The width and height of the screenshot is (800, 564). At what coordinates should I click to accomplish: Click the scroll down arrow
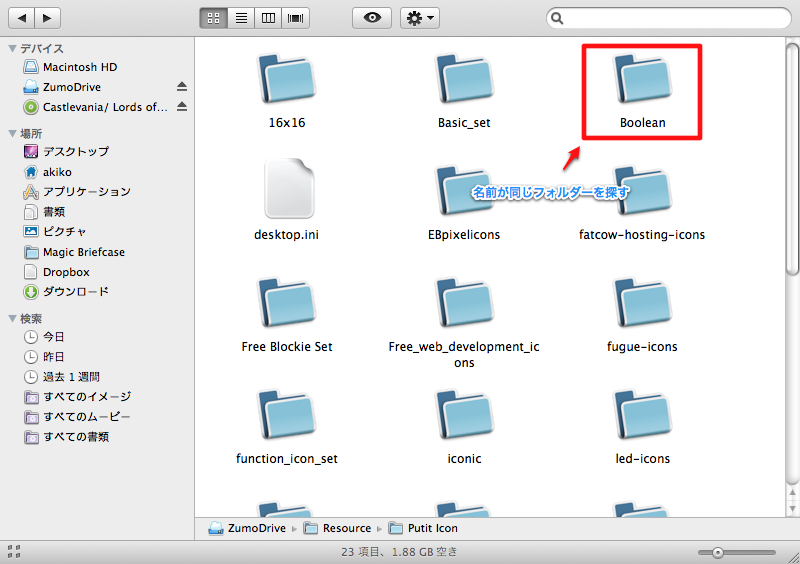[x=792, y=508]
